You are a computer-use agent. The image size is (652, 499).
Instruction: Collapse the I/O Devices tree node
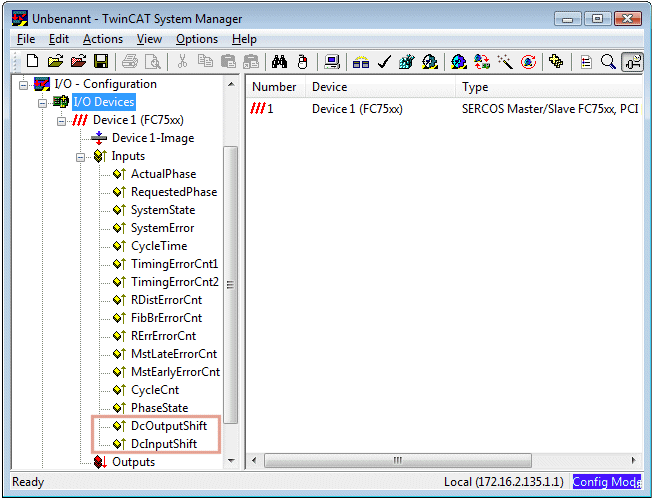click(42, 103)
